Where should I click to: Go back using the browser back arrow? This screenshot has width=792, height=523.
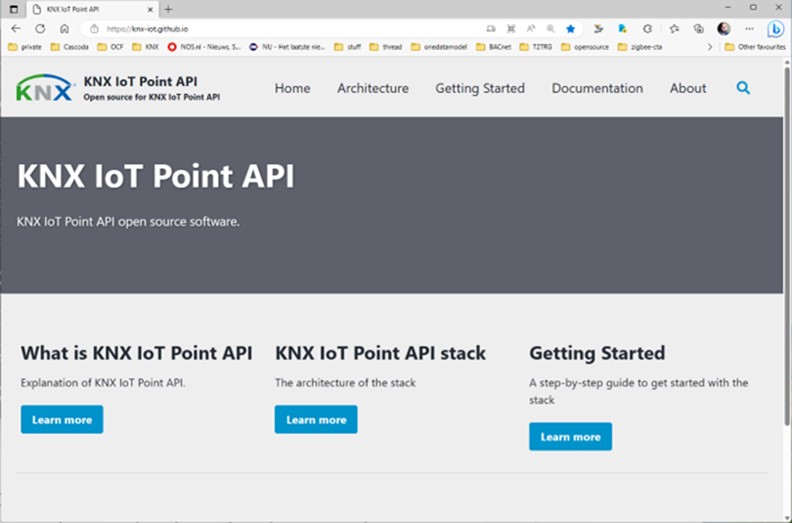pyautogui.click(x=15, y=29)
